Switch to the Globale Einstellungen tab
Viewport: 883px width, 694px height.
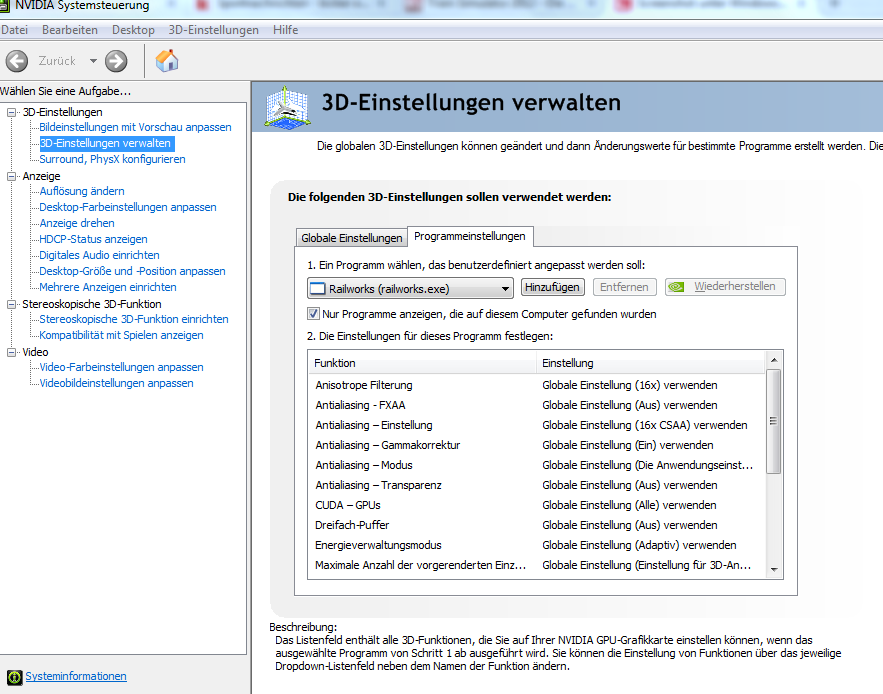351,238
